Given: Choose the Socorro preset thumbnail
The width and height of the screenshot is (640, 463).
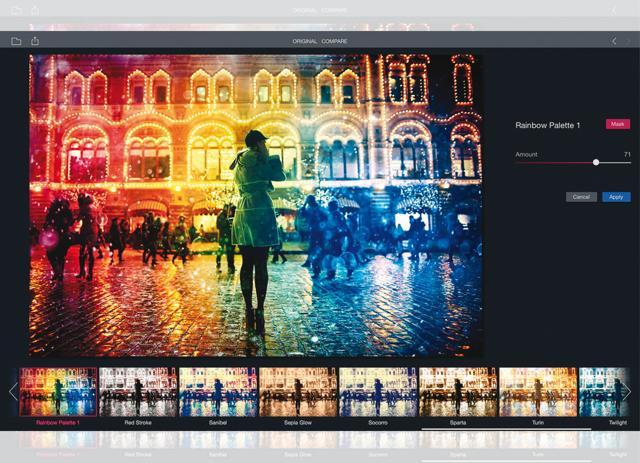Looking at the screenshot, I should coord(378,392).
